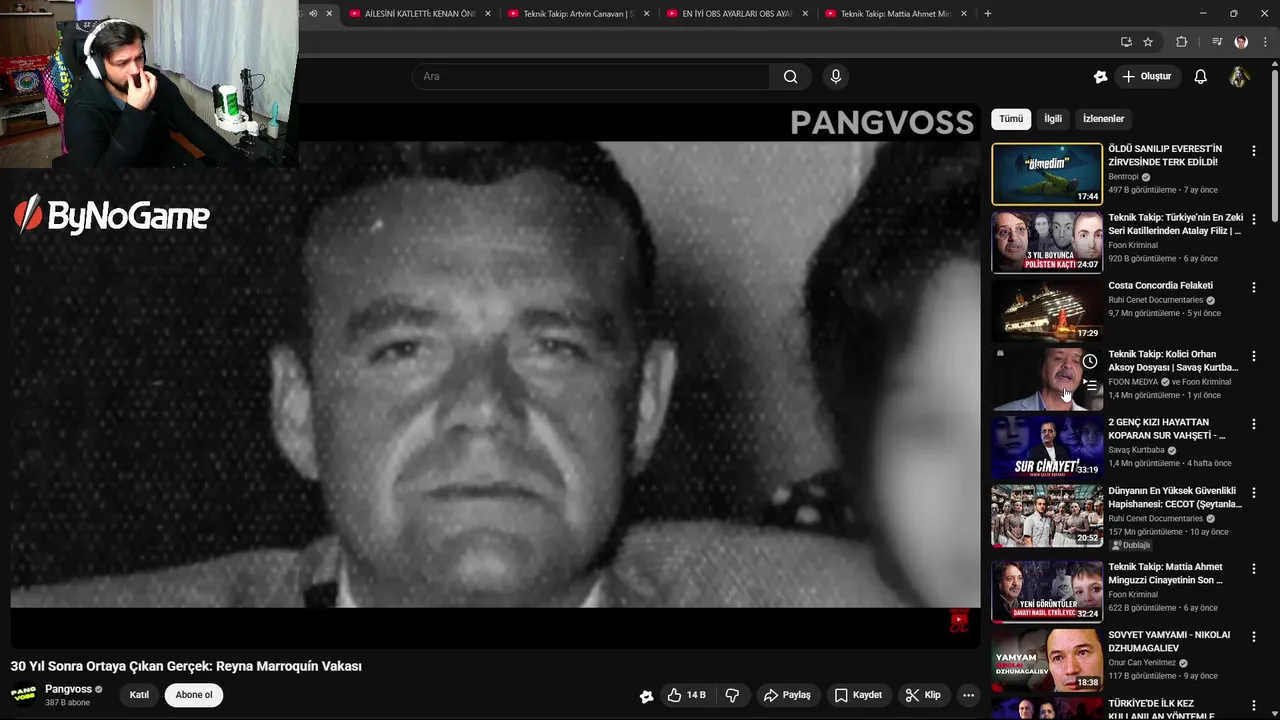Dislike the video

[x=732, y=695]
